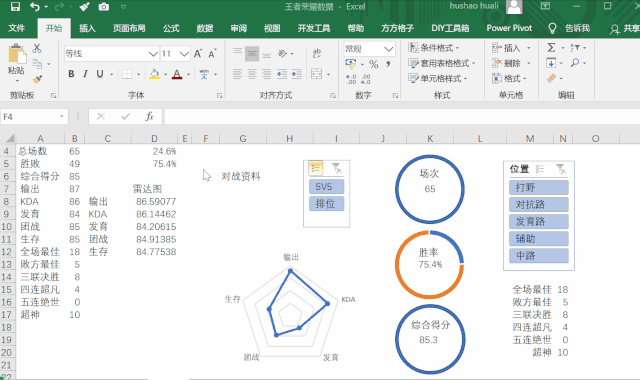Click the Decrease Indent icon
640x380 pixels.
pyautogui.click(x=282, y=74)
